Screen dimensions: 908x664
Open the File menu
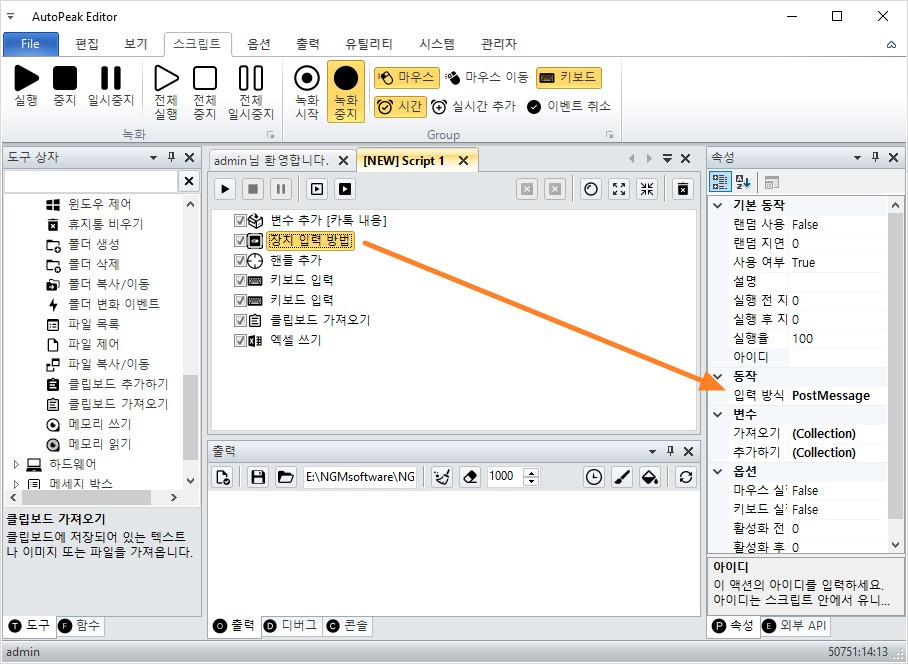coord(31,44)
